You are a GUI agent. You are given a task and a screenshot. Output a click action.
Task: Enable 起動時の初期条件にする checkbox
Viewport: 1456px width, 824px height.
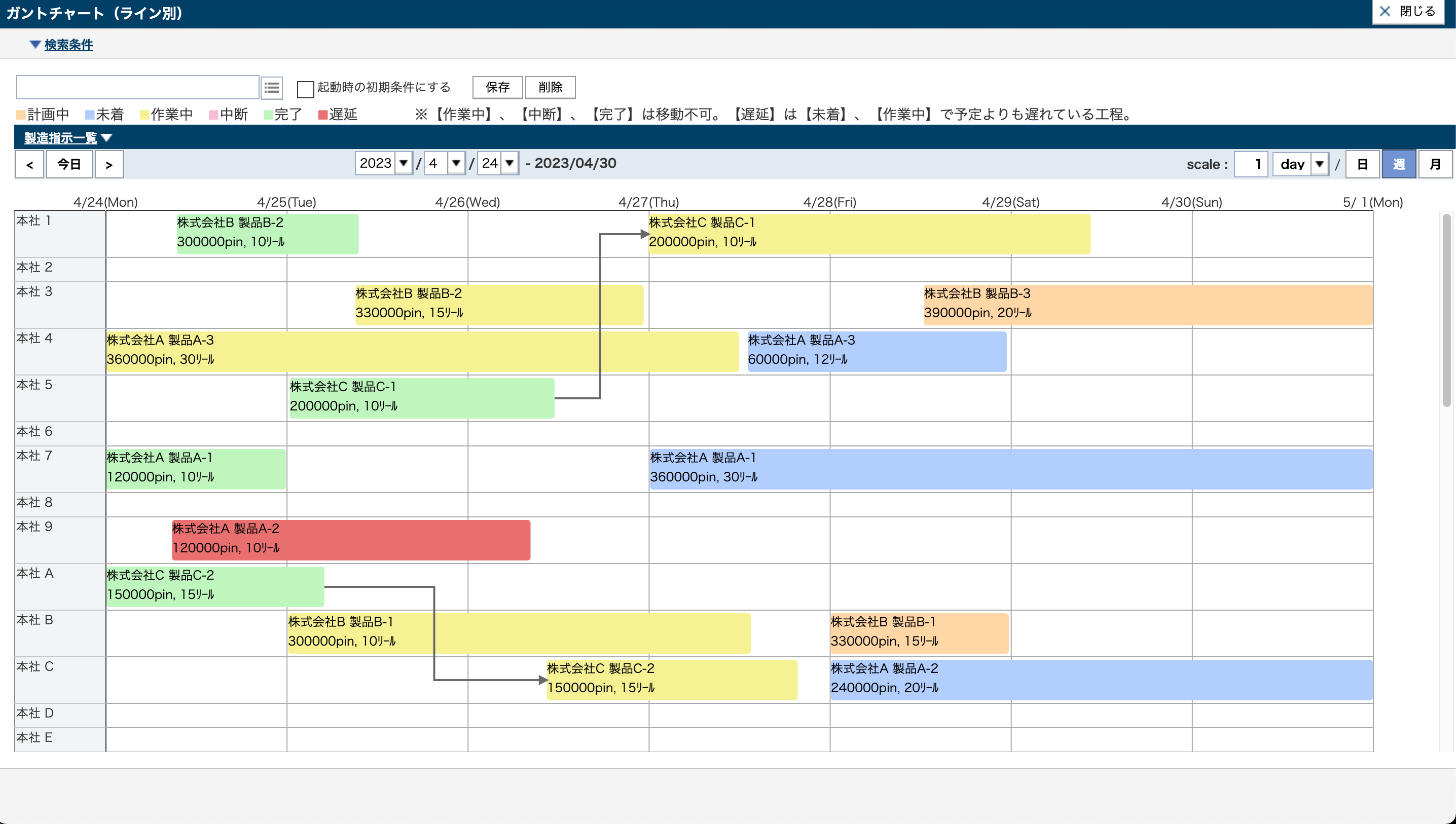click(305, 88)
